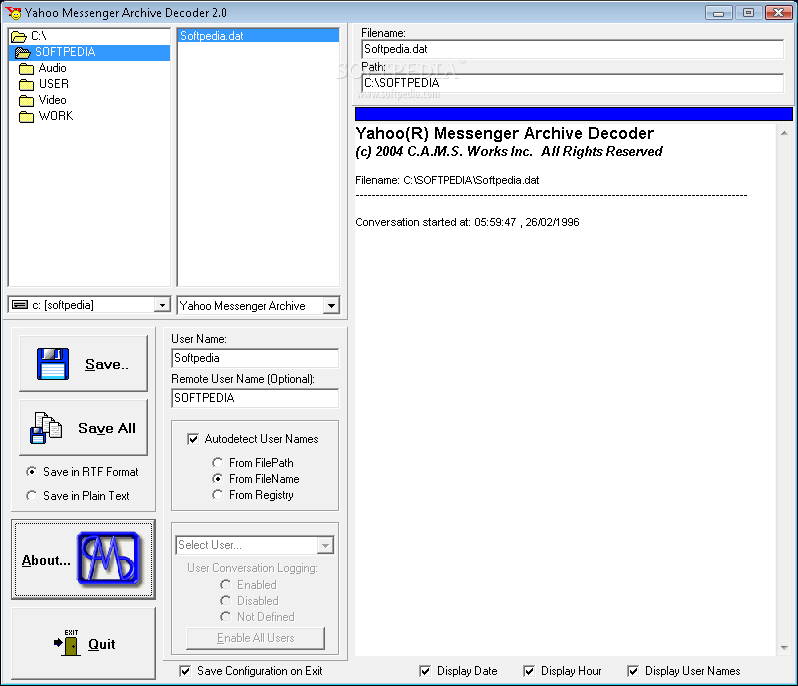The height and width of the screenshot is (686, 798).
Task: Click the floppy disk Save icon
Action: tap(53, 364)
